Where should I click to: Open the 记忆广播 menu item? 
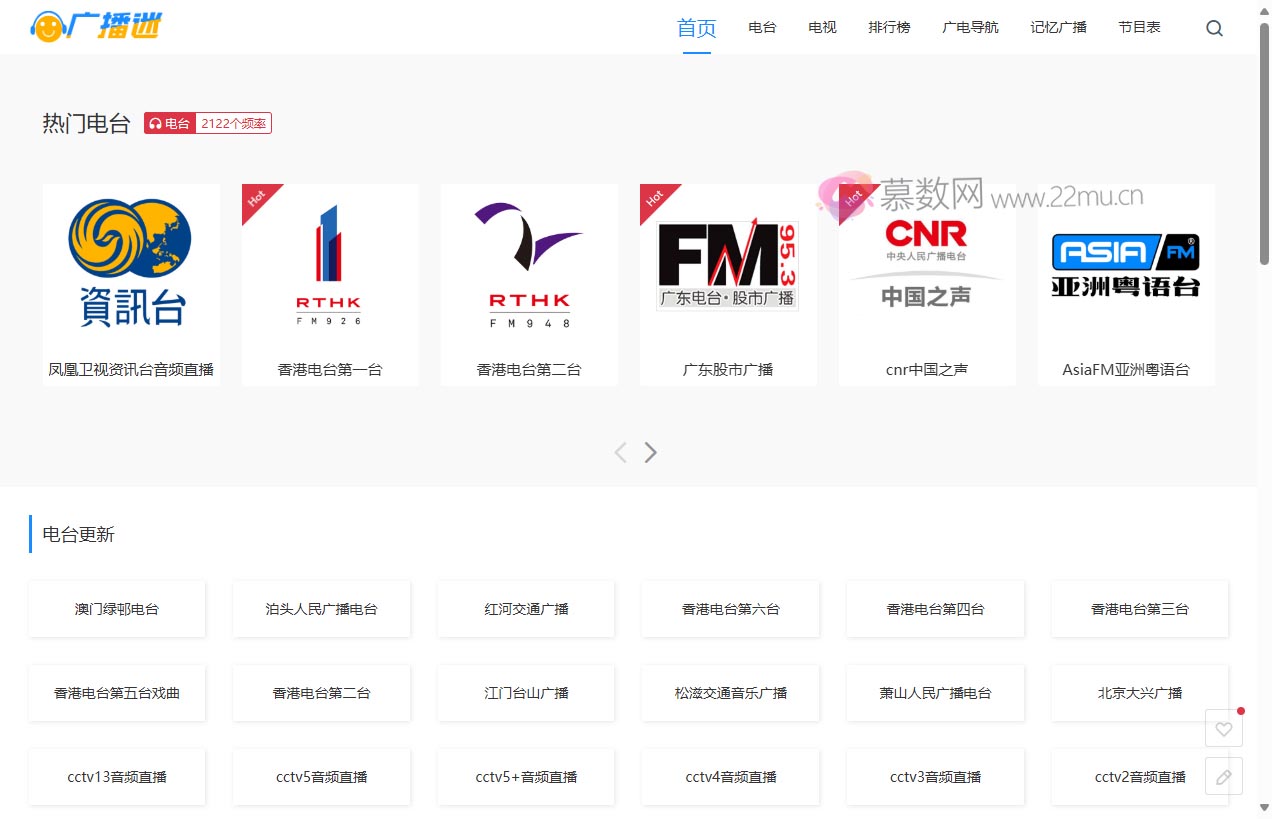pos(1057,27)
